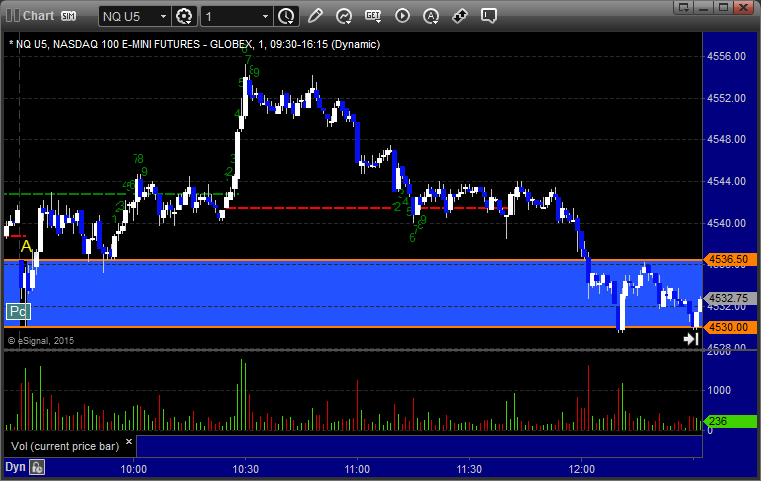Select the pencil drawing tool
Viewport: 761px width, 481px height.
[315, 16]
